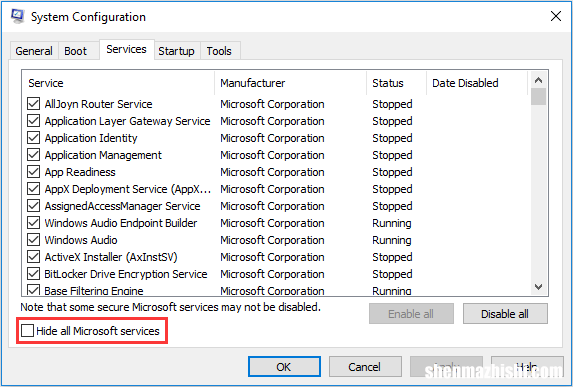Toggle AssignedAccessManager Service checkbox
The image size is (573, 387).
[34, 206]
